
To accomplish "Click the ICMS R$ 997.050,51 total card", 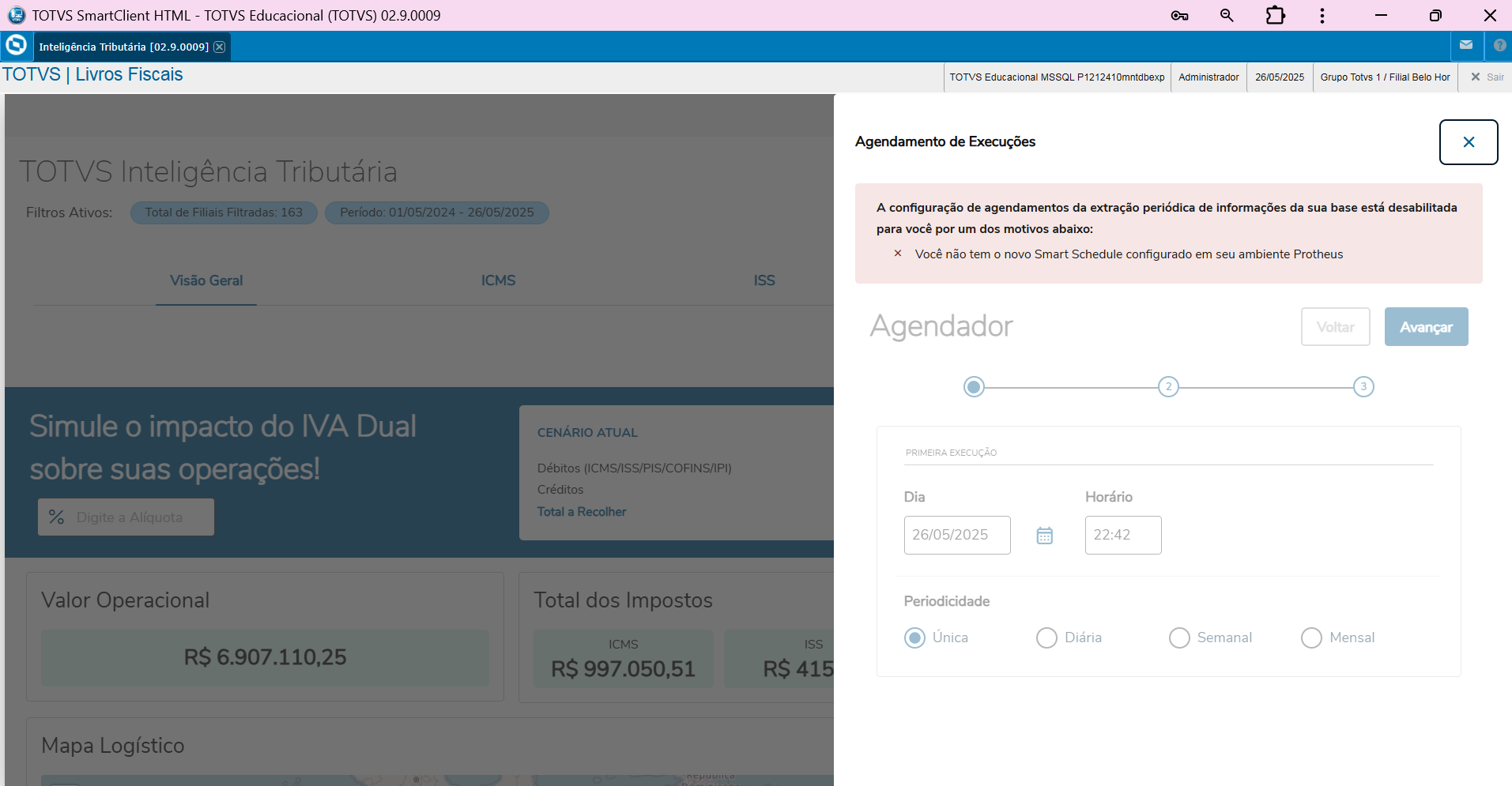I will click(x=624, y=659).
